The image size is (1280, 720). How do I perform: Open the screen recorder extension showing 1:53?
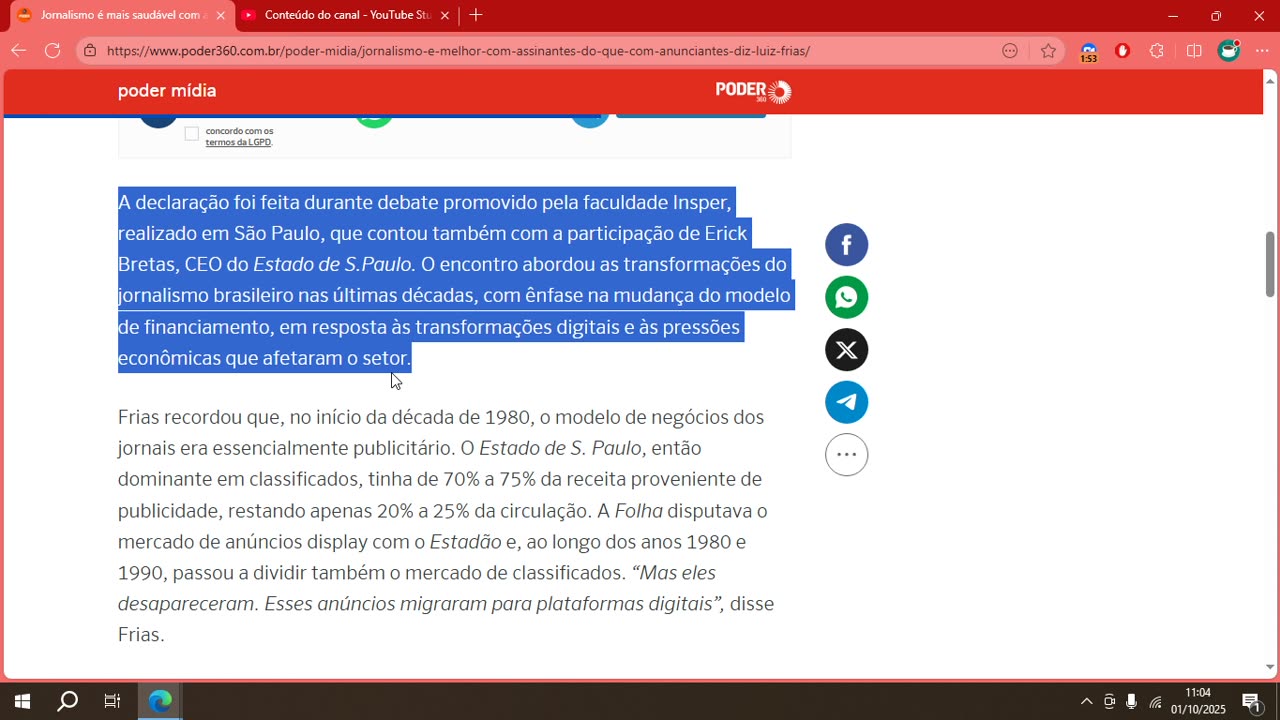tap(1089, 52)
